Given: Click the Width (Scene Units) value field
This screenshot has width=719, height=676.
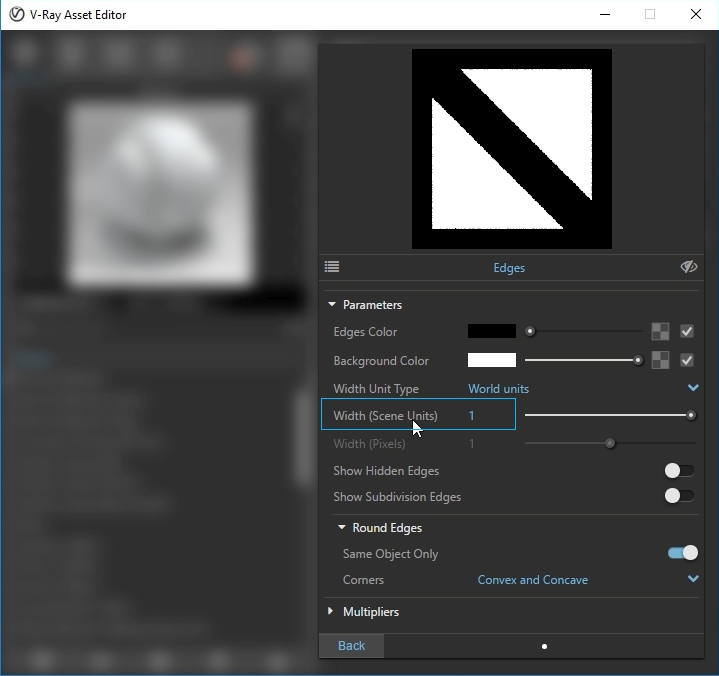Looking at the screenshot, I should pos(490,415).
